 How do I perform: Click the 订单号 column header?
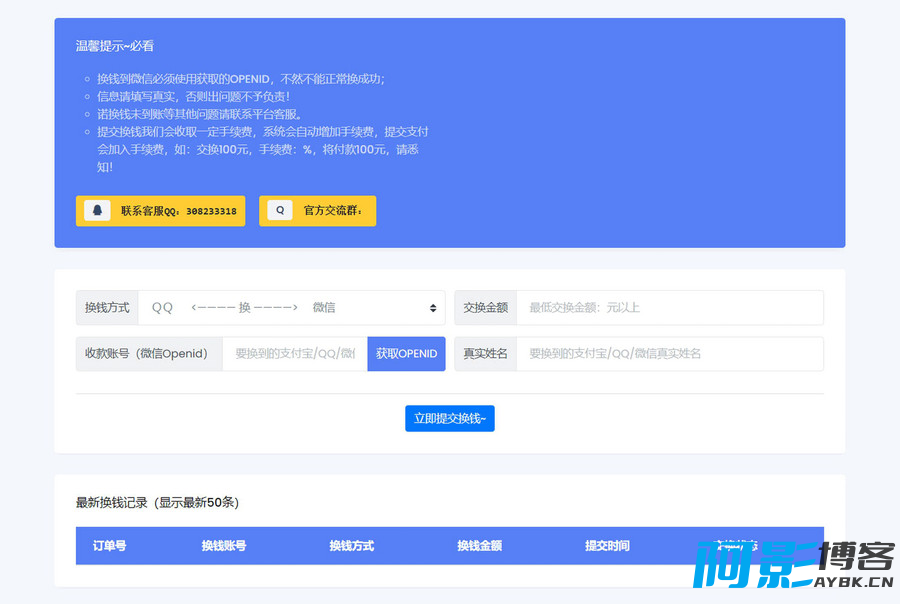coord(110,546)
